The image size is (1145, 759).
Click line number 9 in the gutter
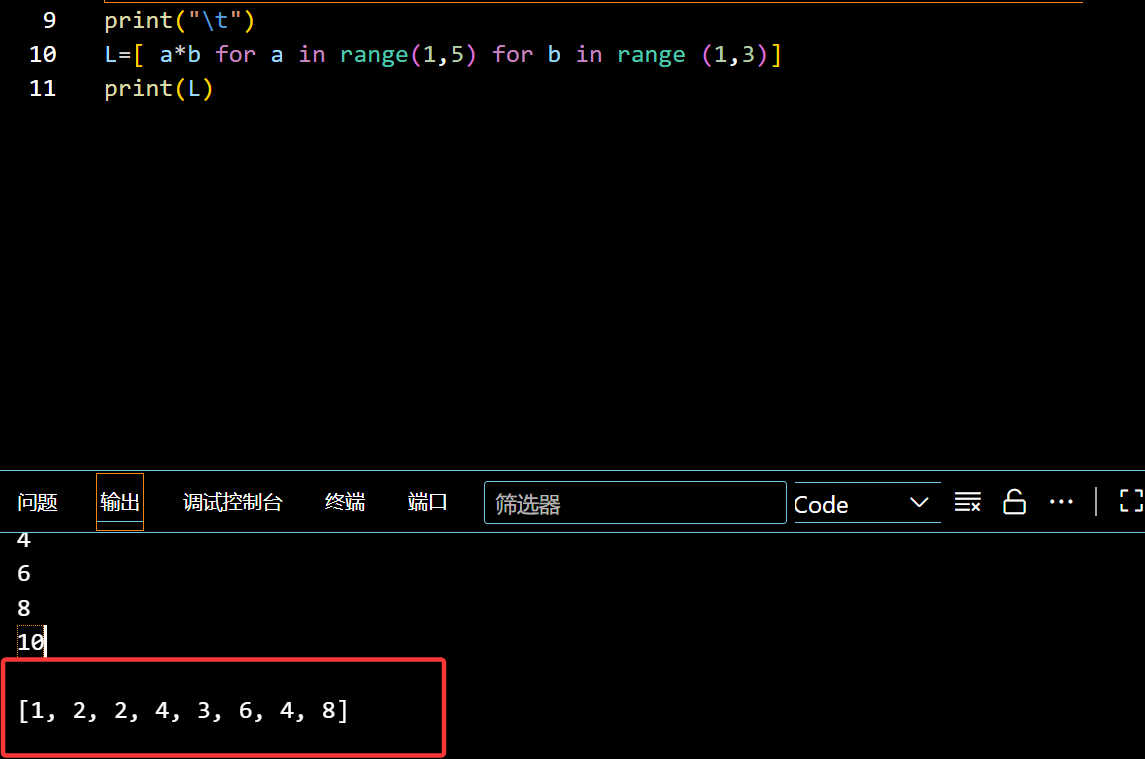coord(49,20)
